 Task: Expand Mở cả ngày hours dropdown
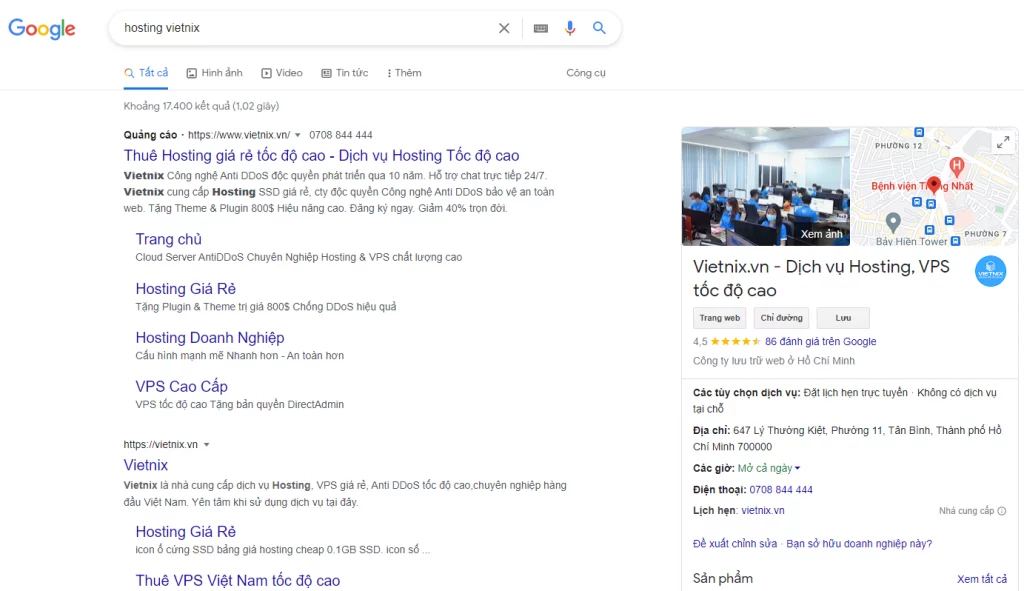[769, 468]
